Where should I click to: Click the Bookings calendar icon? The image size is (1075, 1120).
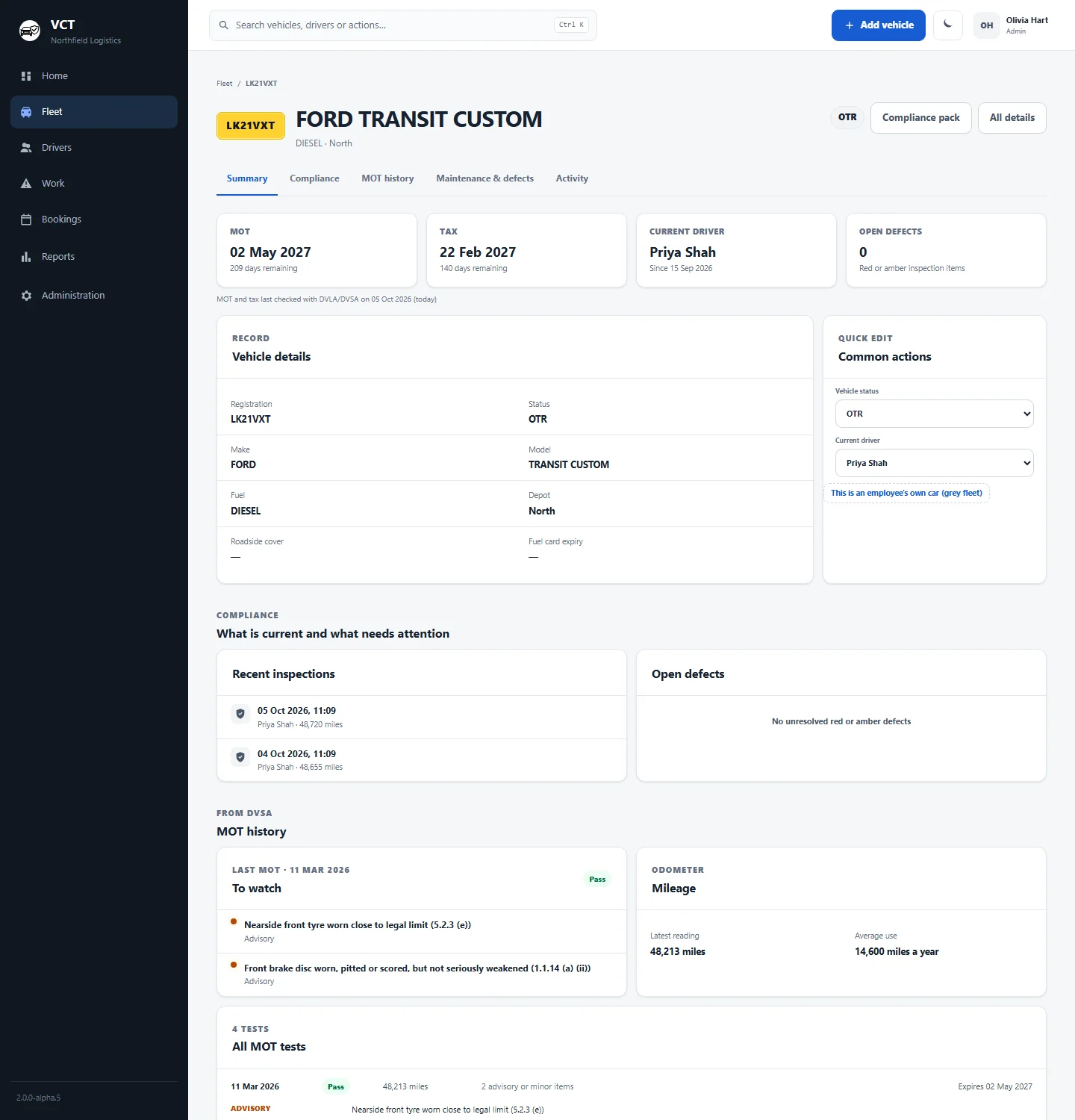[26, 220]
